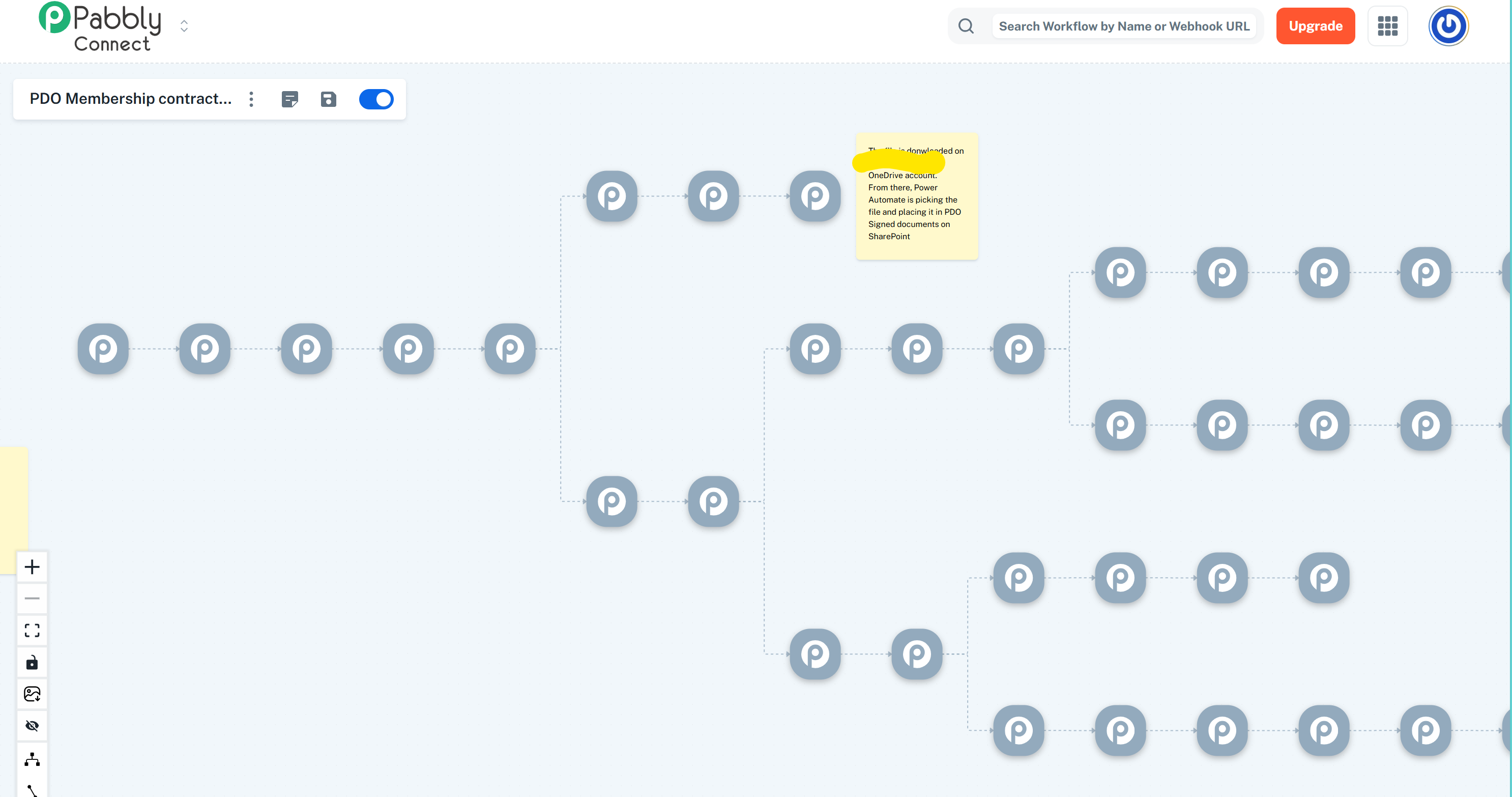Image resolution: width=1512 pixels, height=797 pixels.
Task: Save the workflow with disk icon
Action: click(329, 99)
